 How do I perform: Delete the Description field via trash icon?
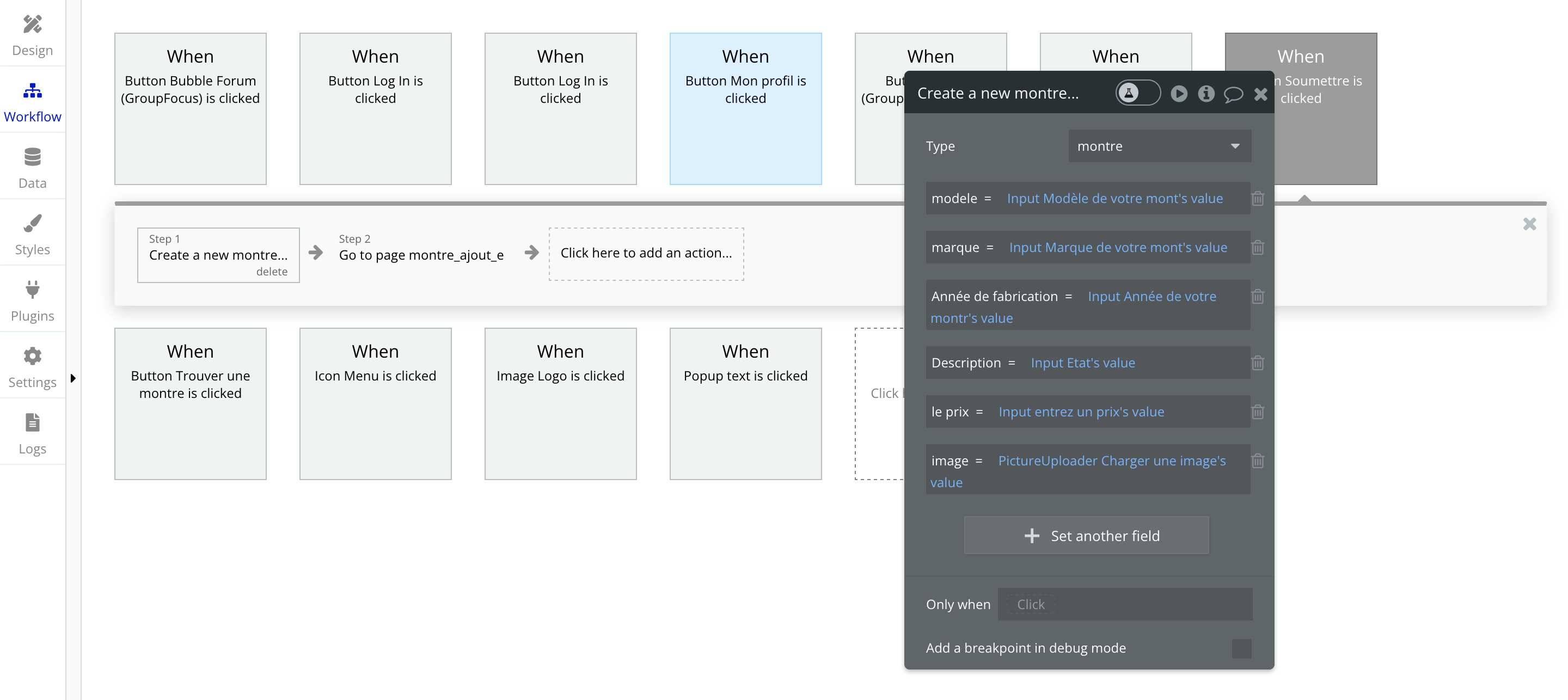coord(1258,363)
